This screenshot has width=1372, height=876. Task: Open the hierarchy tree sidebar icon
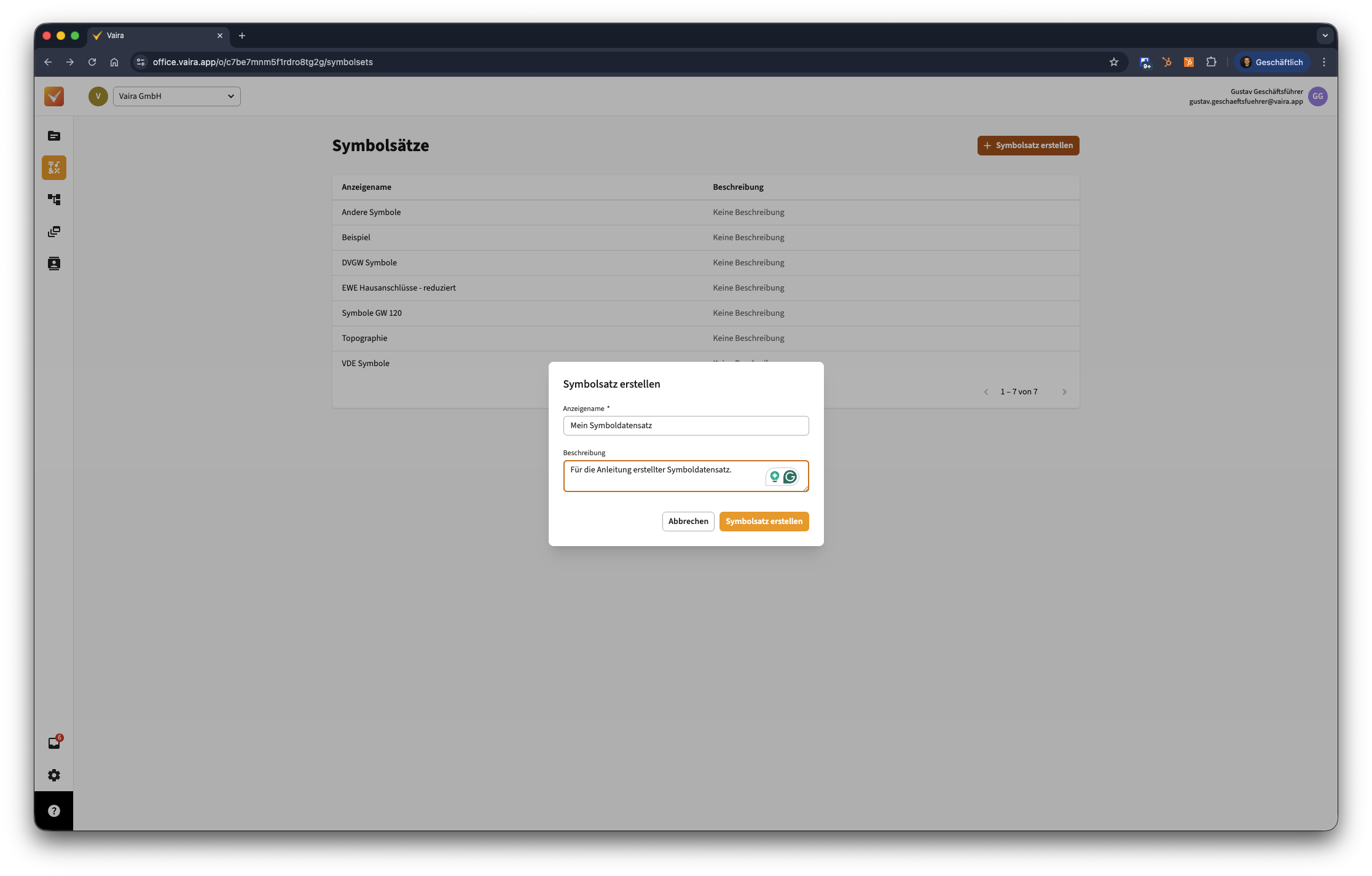coord(54,200)
